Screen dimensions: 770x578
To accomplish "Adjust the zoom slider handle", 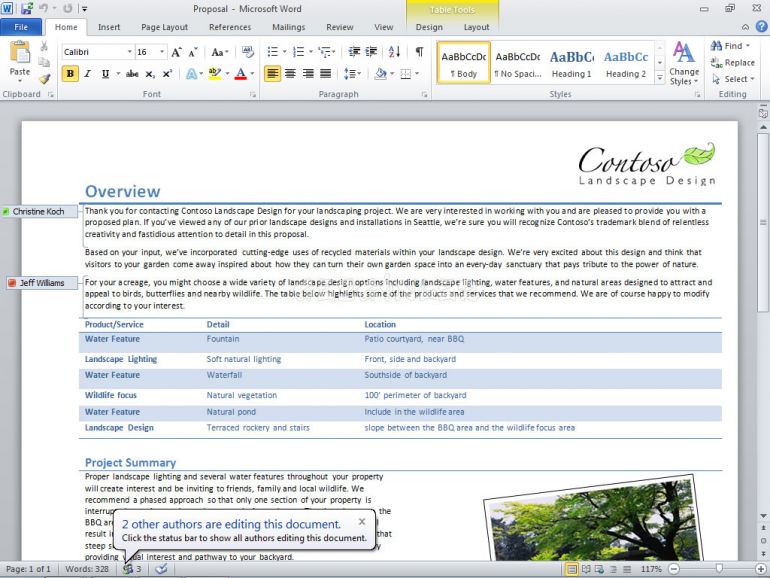I will 719,569.
